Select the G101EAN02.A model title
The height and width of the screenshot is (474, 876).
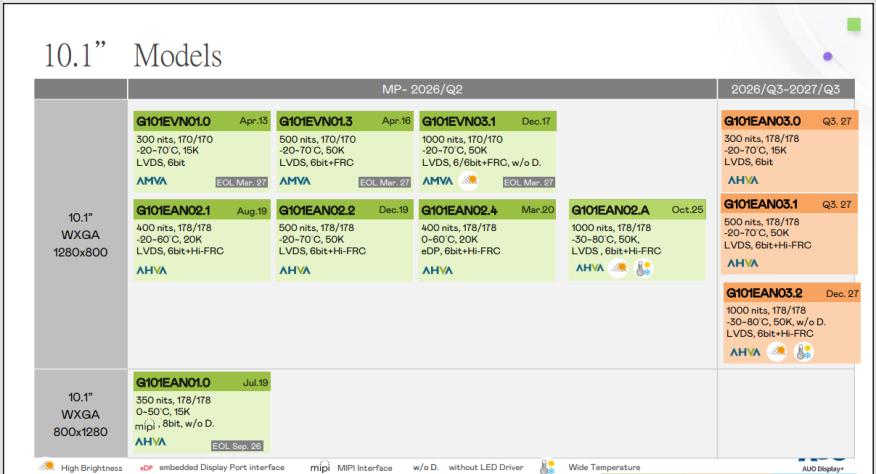click(x=610, y=210)
